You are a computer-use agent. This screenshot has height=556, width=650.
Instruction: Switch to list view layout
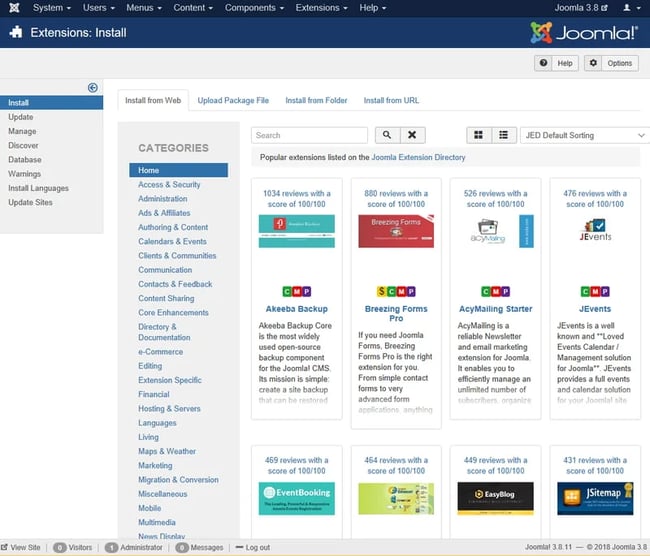coord(504,135)
